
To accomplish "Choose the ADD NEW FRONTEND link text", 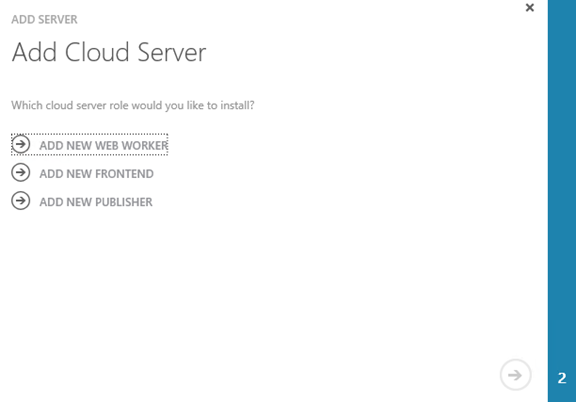I will click(x=97, y=173).
